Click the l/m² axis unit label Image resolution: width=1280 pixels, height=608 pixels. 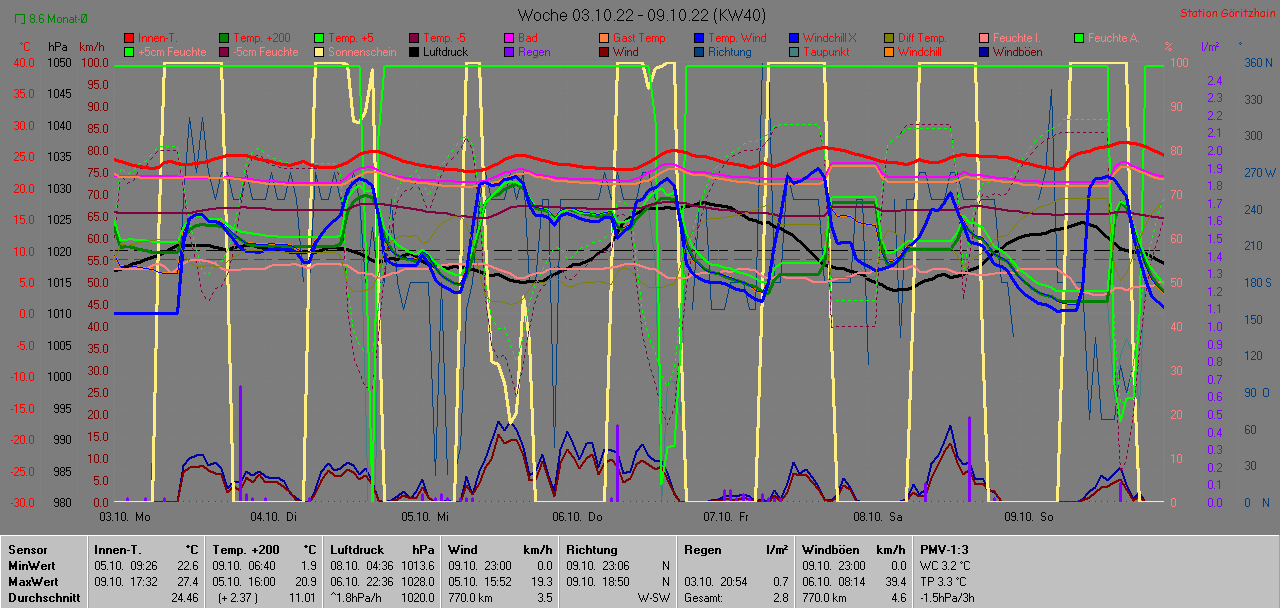click(1210, 47)
